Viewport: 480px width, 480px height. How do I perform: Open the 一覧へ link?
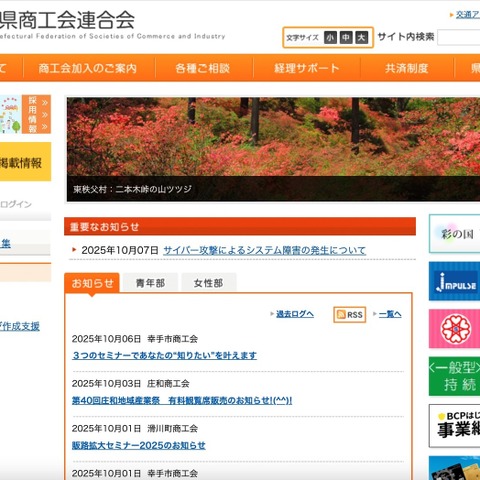click(x=390, y=314)
